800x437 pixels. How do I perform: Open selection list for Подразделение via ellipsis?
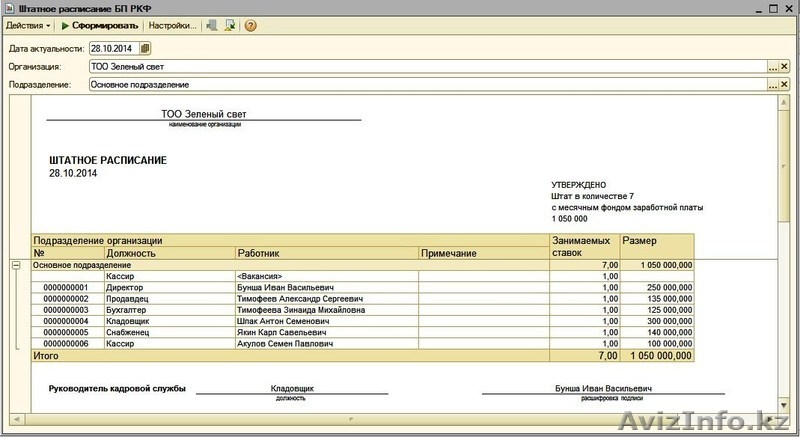772,85
